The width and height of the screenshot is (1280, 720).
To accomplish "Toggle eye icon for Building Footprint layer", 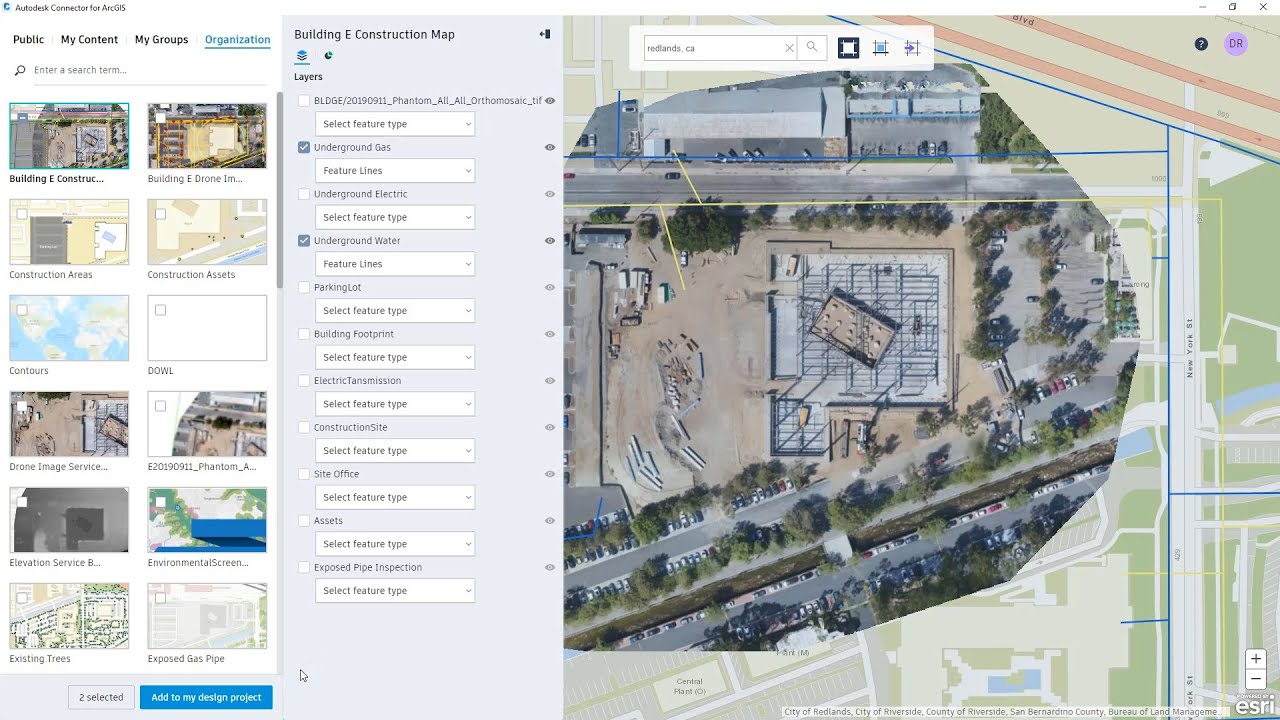I will point(550,334).
